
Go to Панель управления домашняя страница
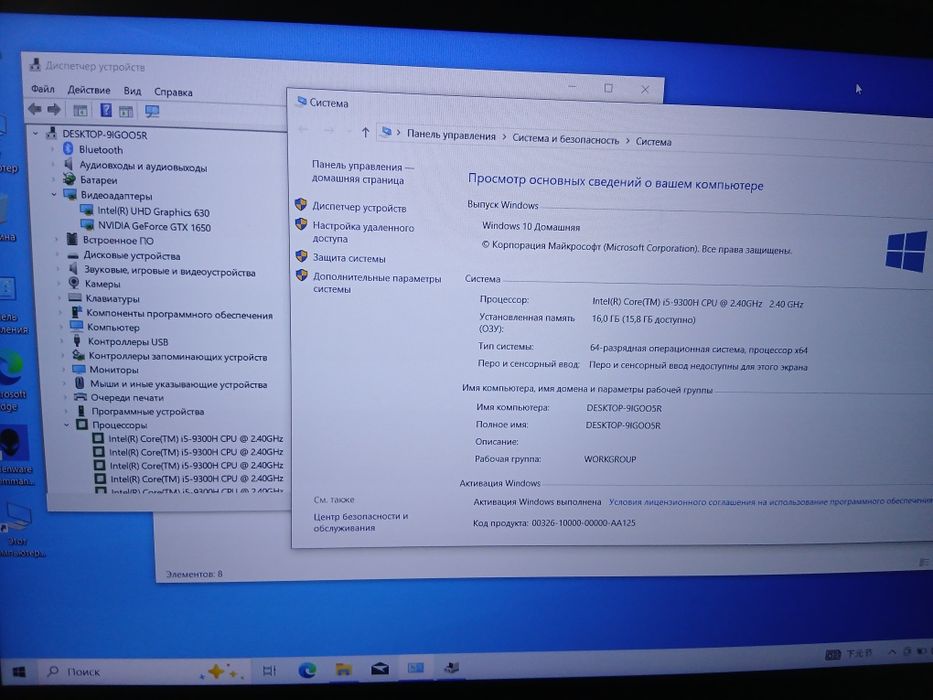362,173
